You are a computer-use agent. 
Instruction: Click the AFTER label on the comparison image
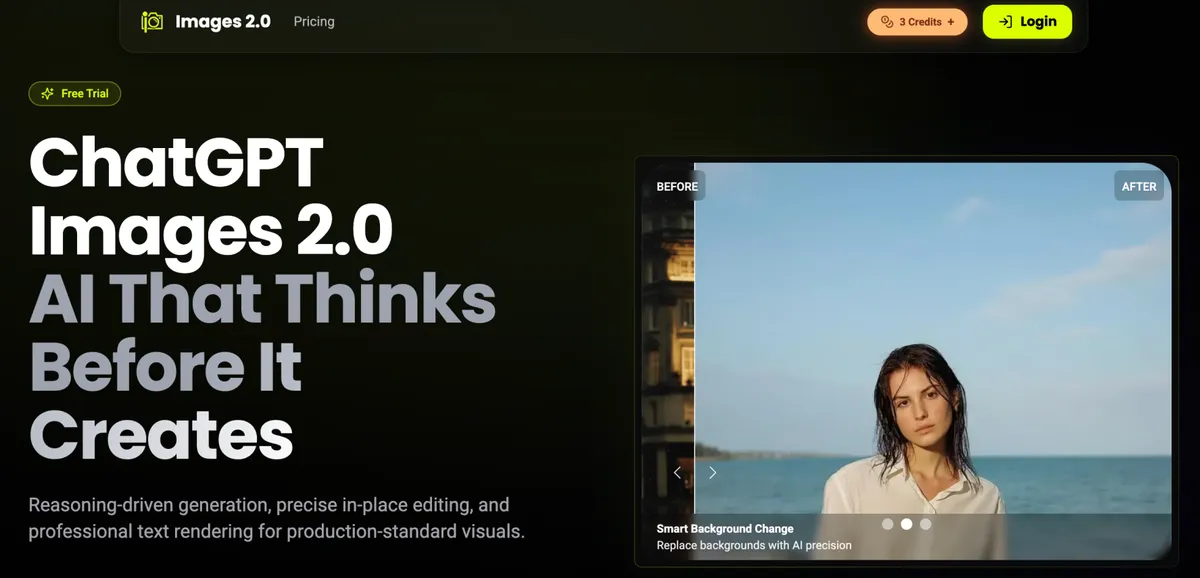[x=1139, y=186]
